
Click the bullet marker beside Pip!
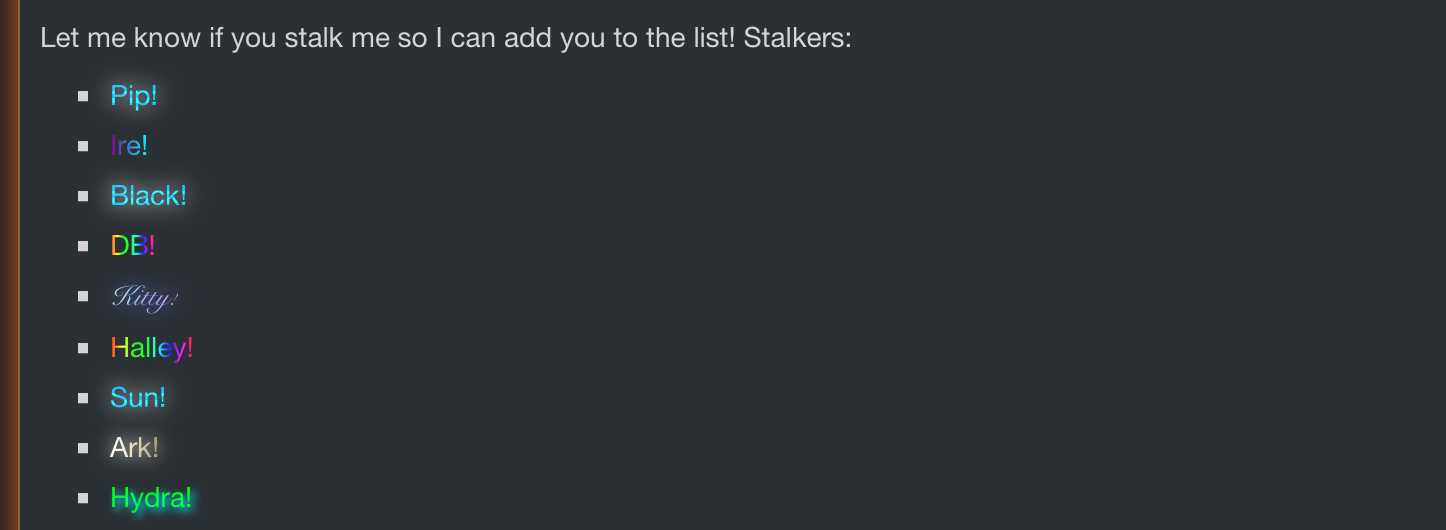[84, 96]
